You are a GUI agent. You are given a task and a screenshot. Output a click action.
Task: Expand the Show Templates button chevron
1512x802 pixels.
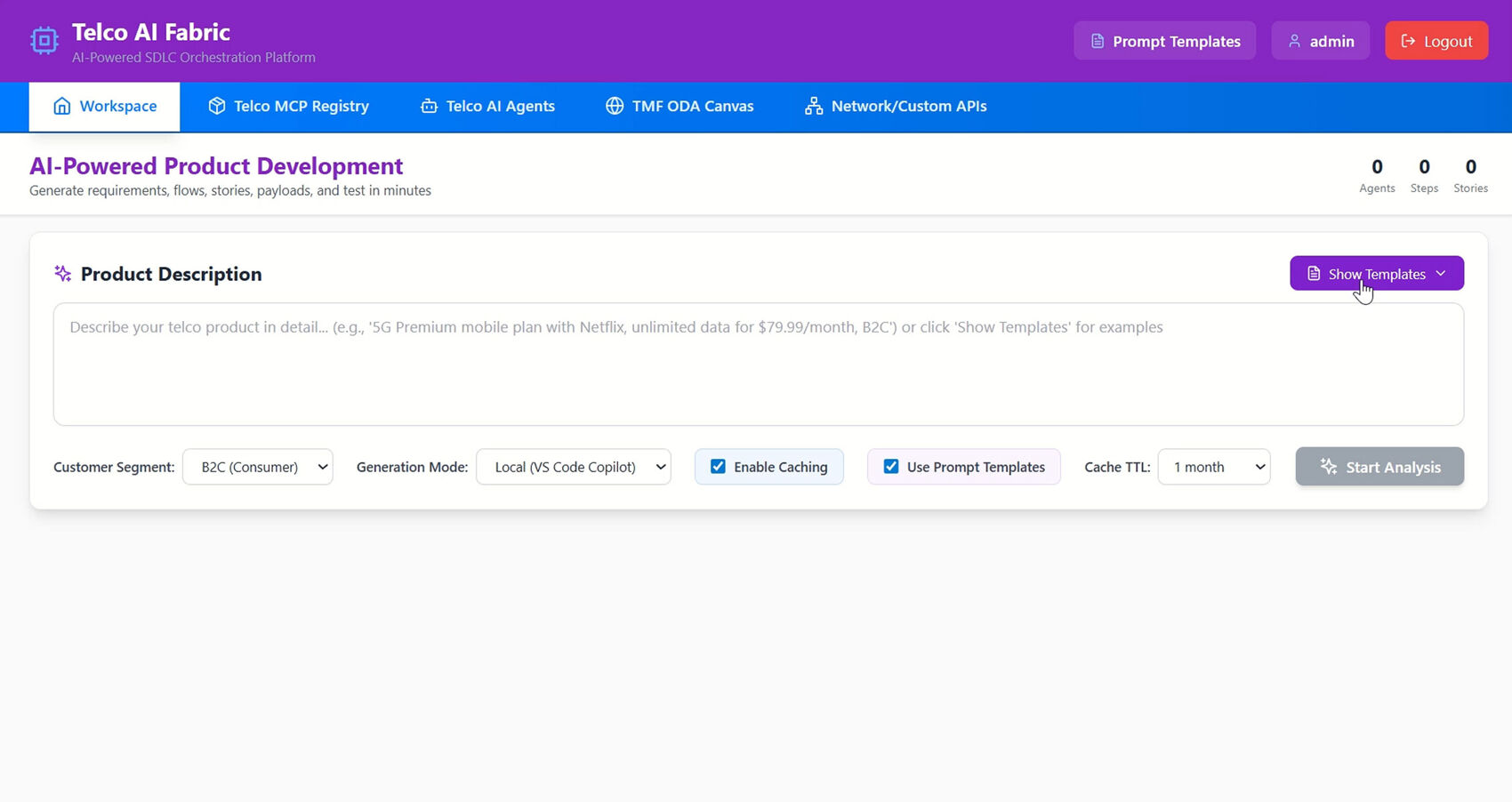click(x=1441, y=274)
